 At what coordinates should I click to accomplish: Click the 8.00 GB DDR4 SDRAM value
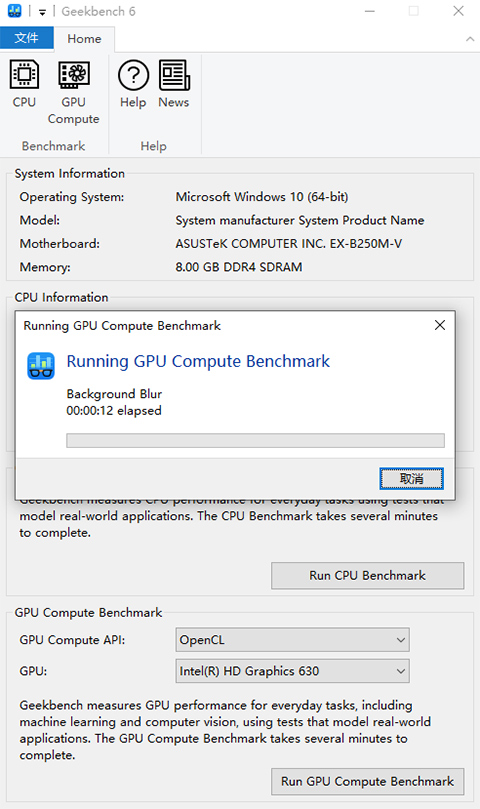pyautogui.click(x=238, y=267)
